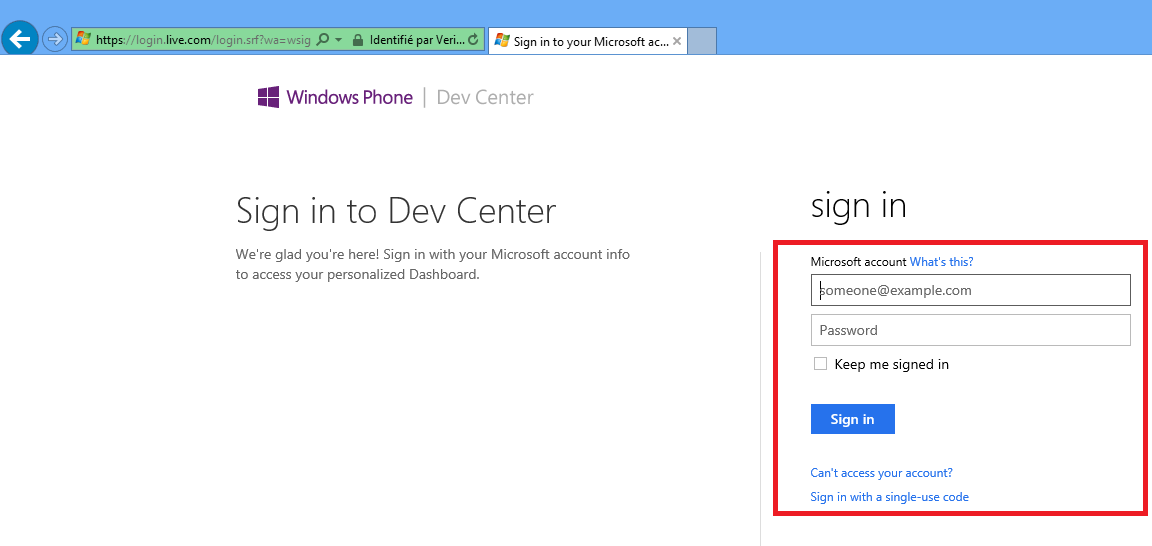Viewport: 1152px width, 546px height.
Task: Click the 'Dev Center' header link
Action: (485, 97)
